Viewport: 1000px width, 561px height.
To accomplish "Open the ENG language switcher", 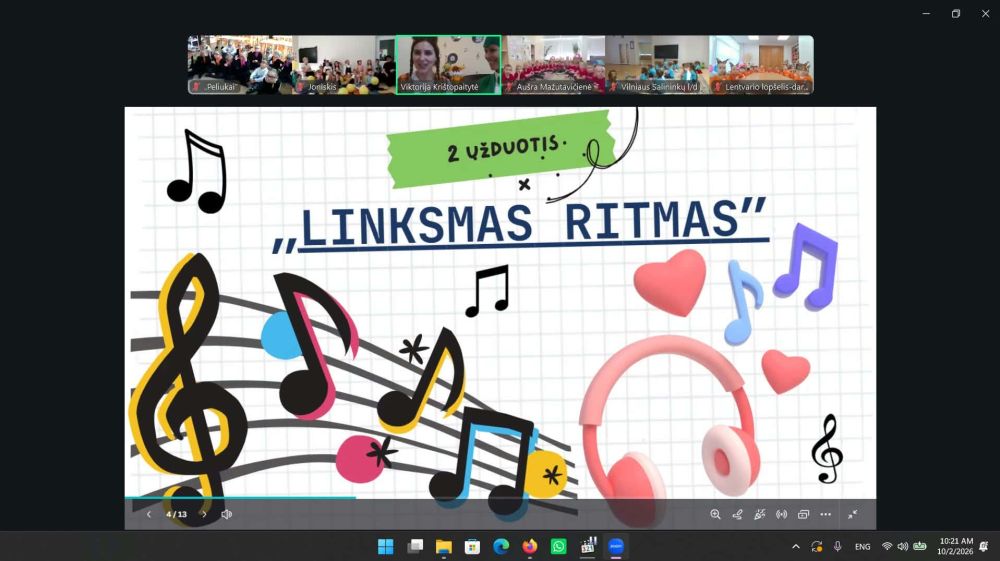I will point(863,547).
